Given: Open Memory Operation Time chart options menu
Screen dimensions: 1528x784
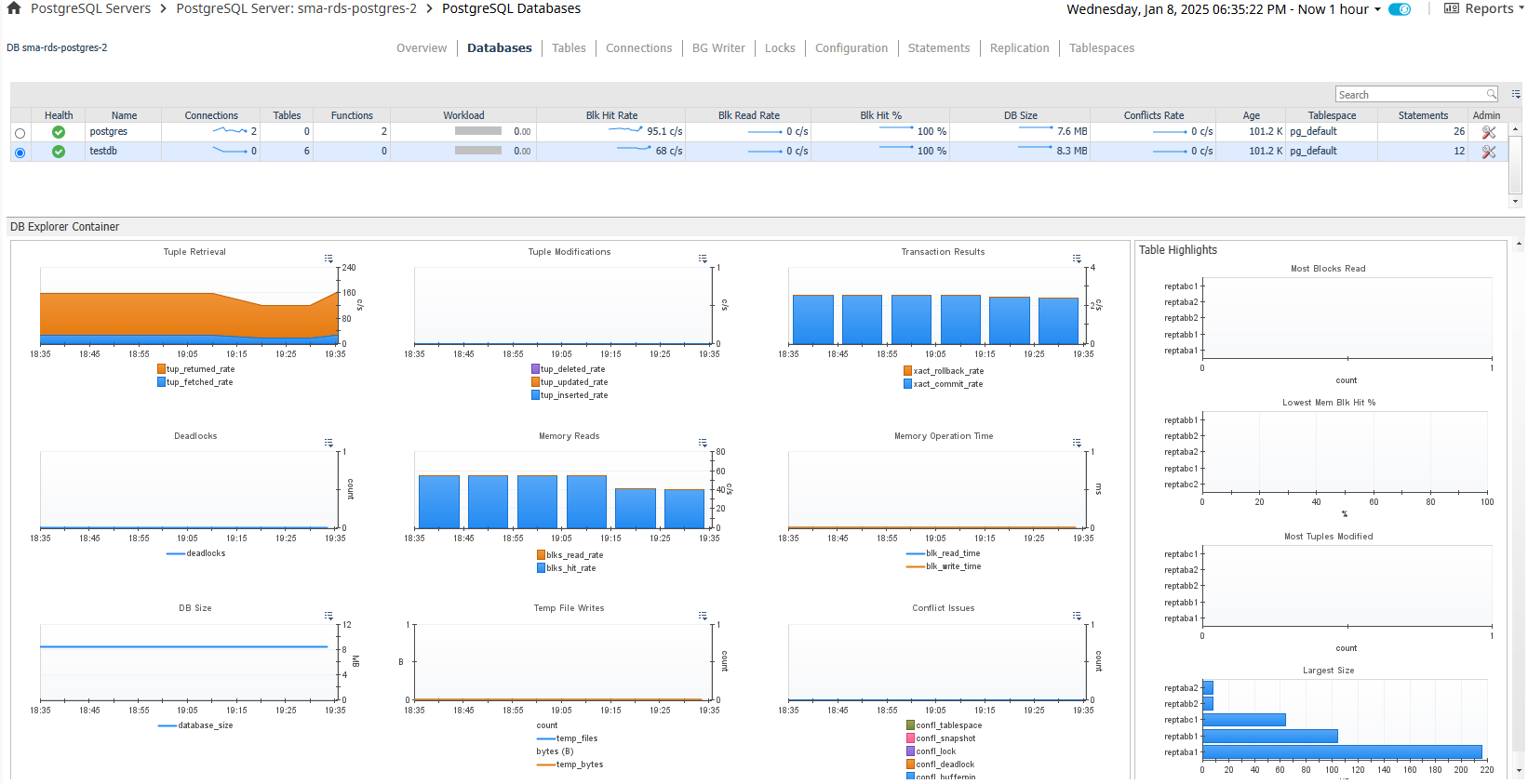Looking at the screenshot, I should [x=1077, y=443].
